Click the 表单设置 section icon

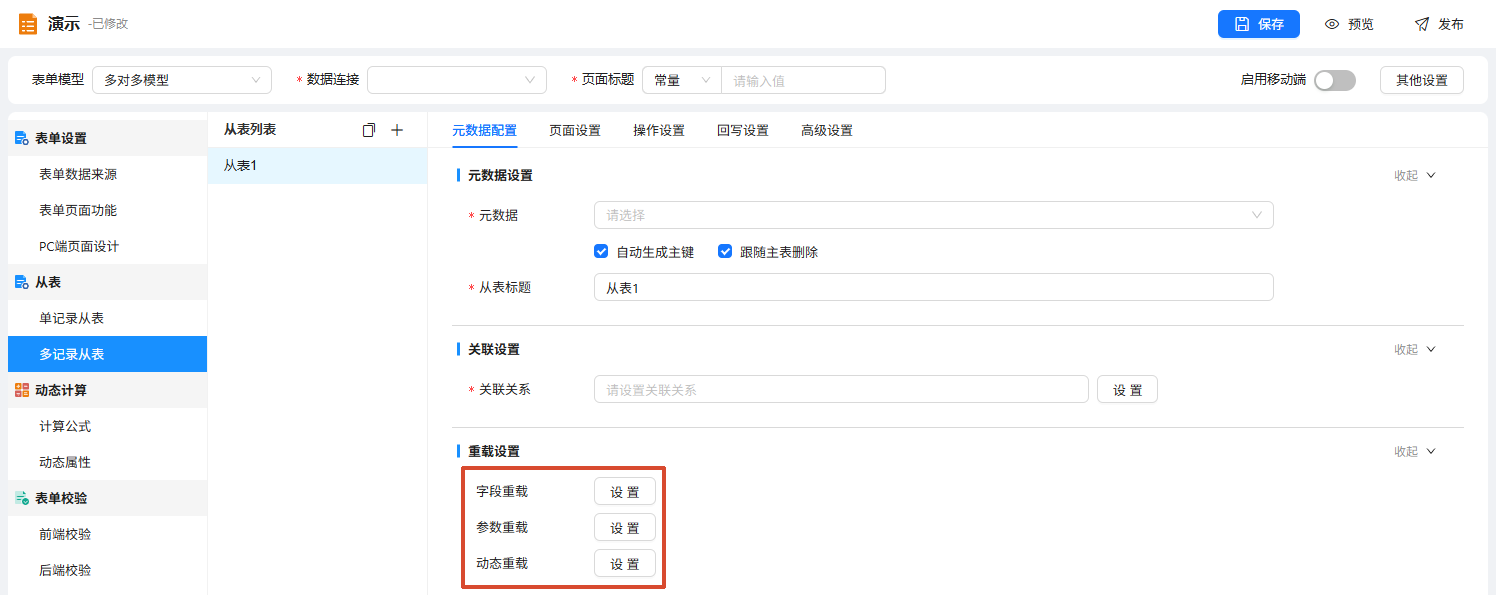click(21, 138)
